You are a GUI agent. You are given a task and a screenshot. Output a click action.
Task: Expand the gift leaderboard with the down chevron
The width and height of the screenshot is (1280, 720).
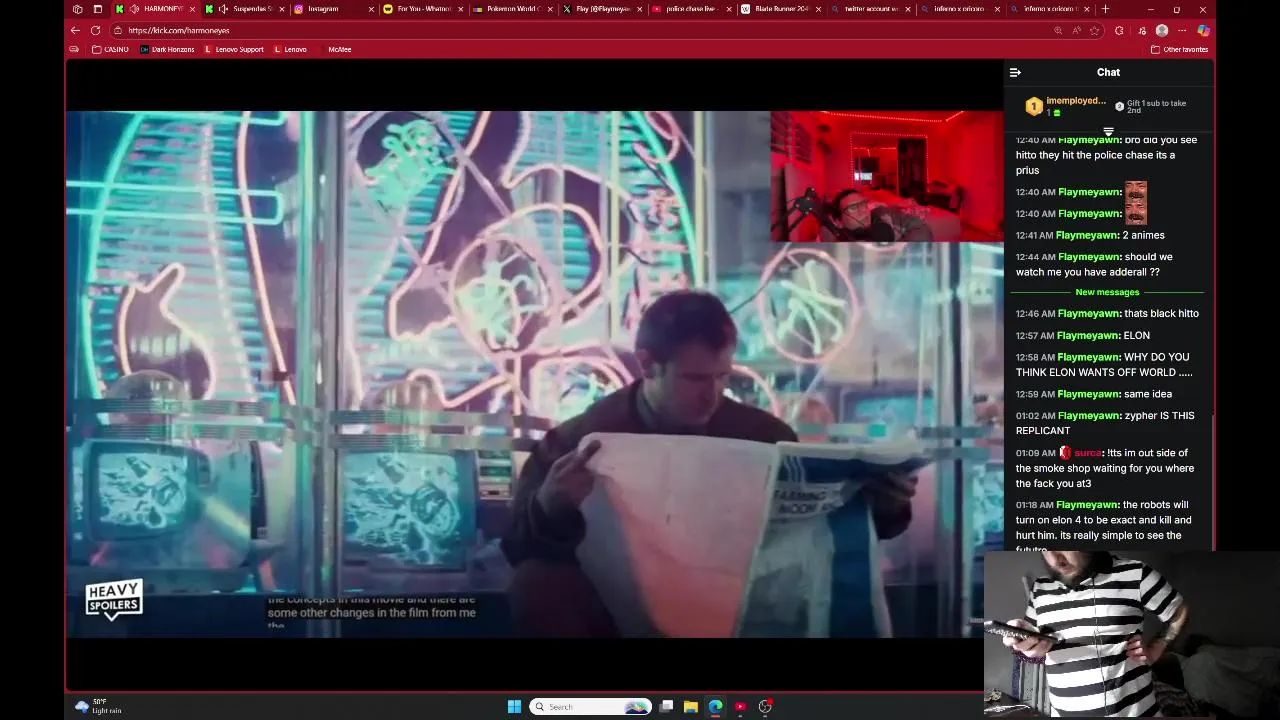[1108, 132]
